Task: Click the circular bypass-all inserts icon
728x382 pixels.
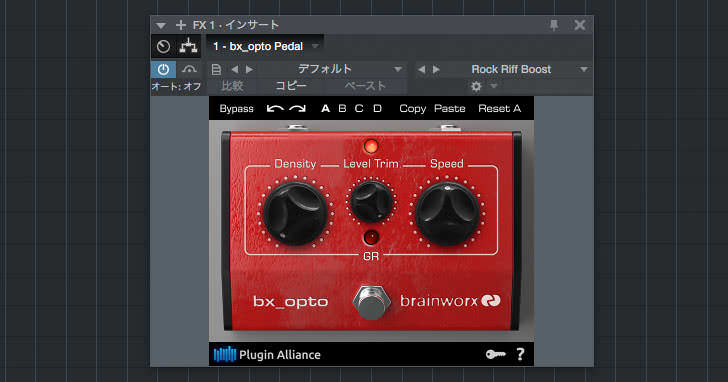Action: point(163,46)
